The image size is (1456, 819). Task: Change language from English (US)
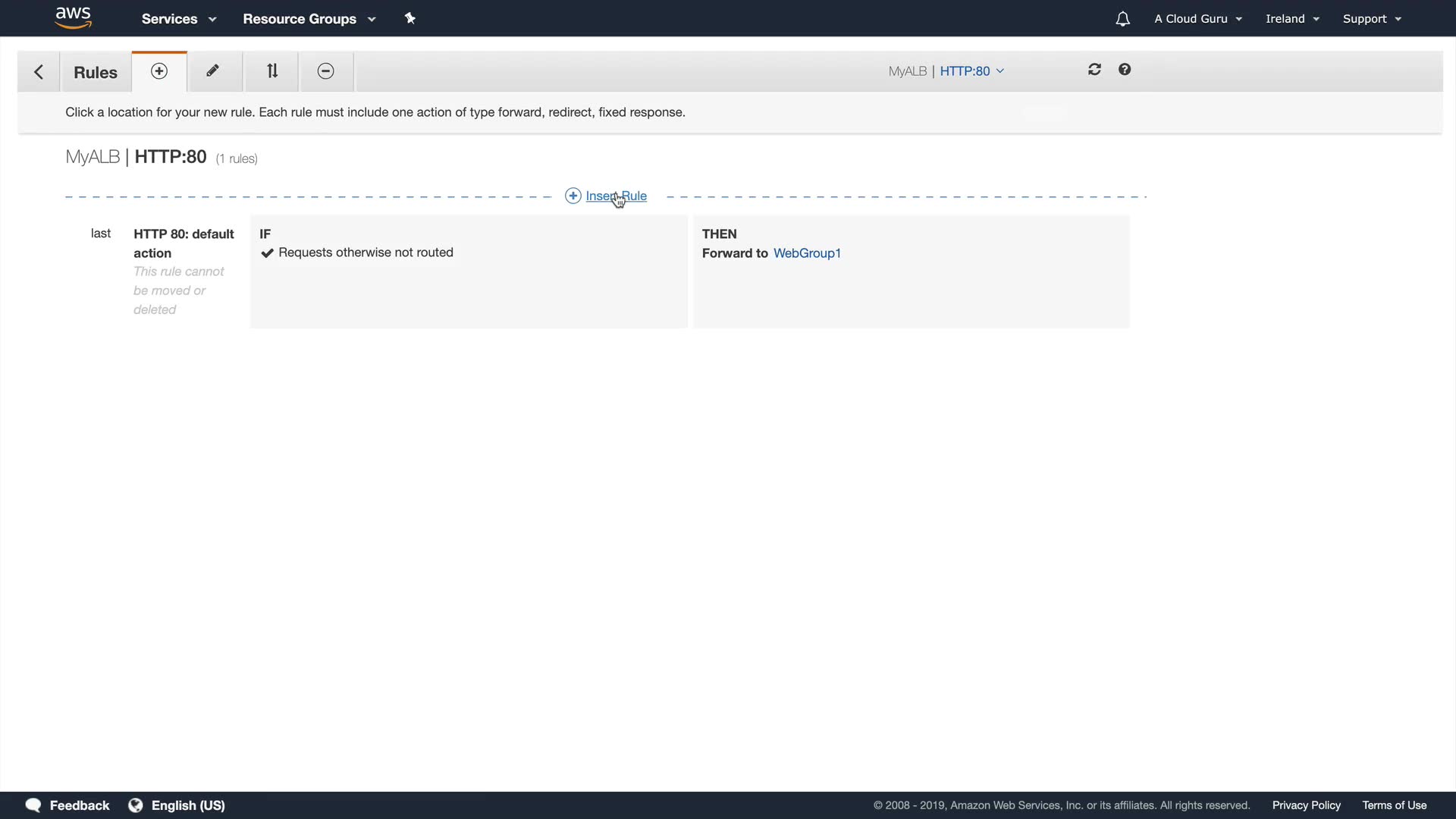tap(177, 805)
